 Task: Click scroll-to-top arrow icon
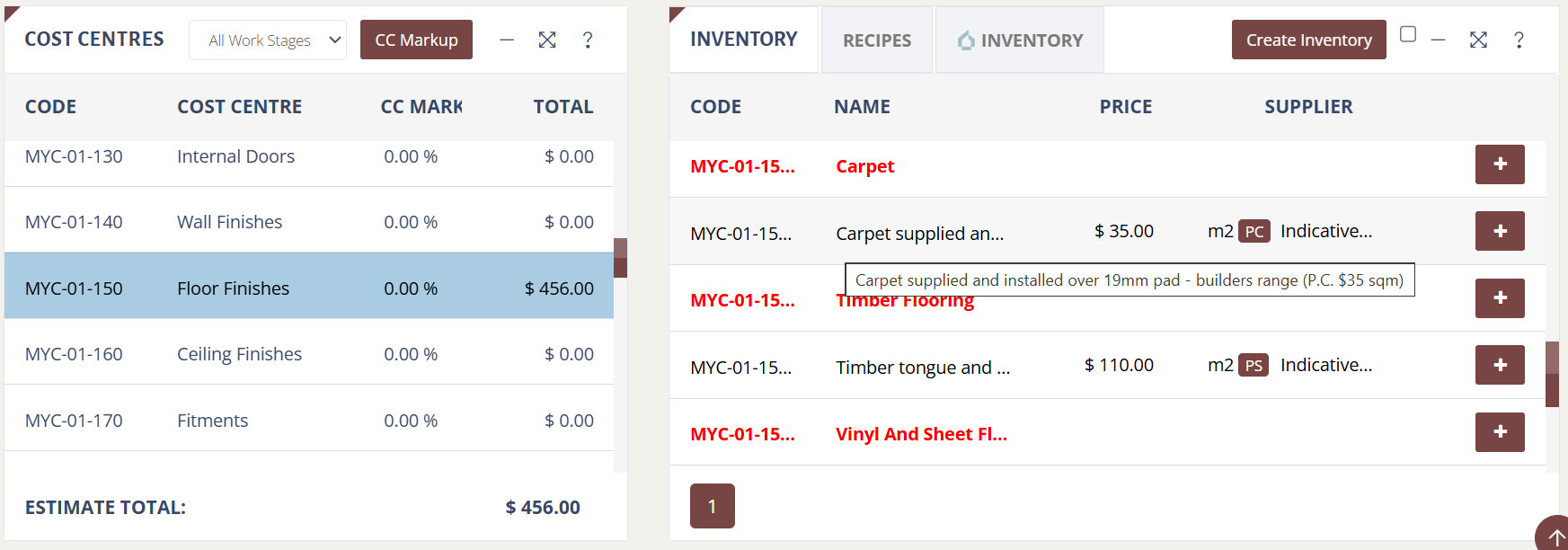point(1553,534)
